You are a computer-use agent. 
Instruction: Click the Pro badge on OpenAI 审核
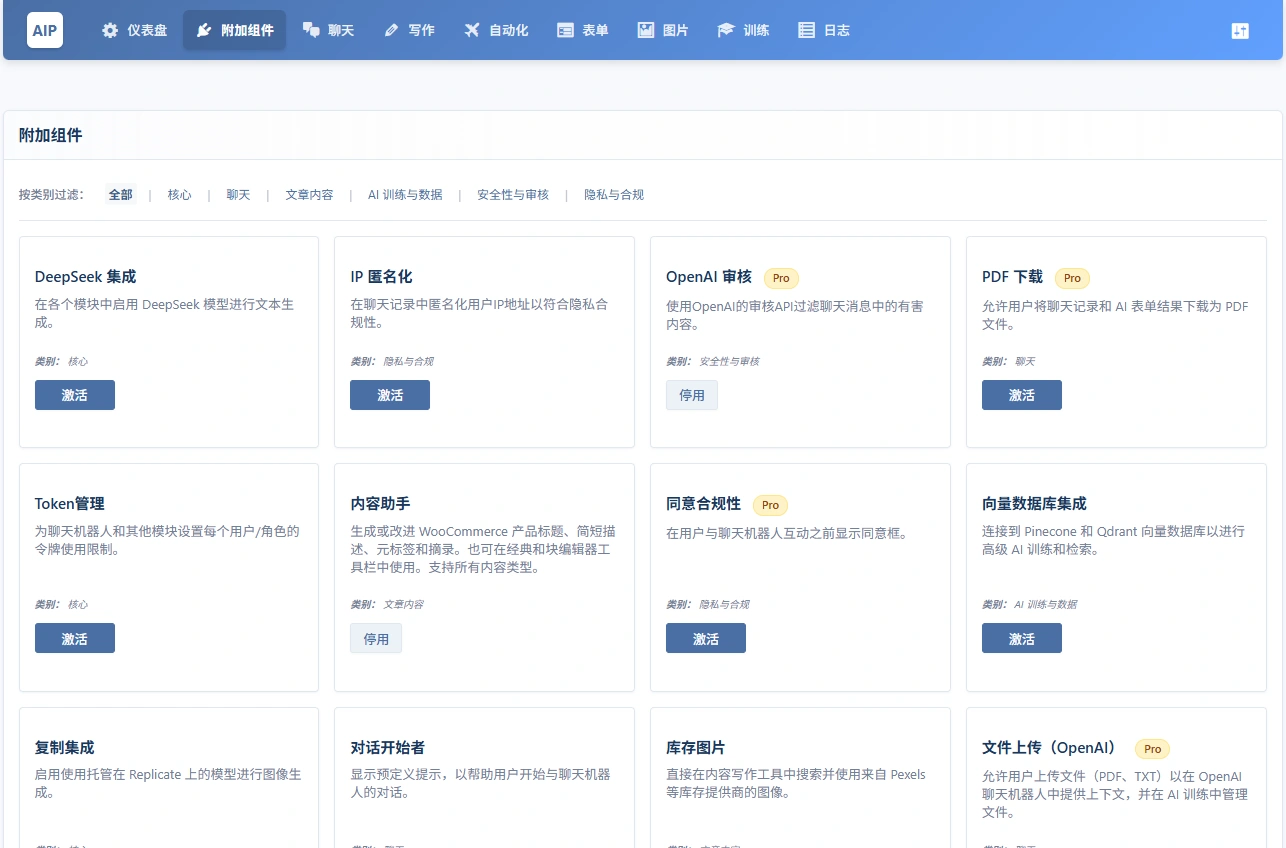(781, 278)
